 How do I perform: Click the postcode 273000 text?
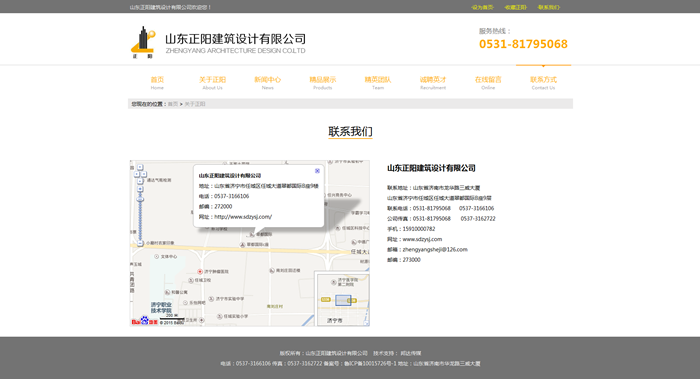coord(411,260)
